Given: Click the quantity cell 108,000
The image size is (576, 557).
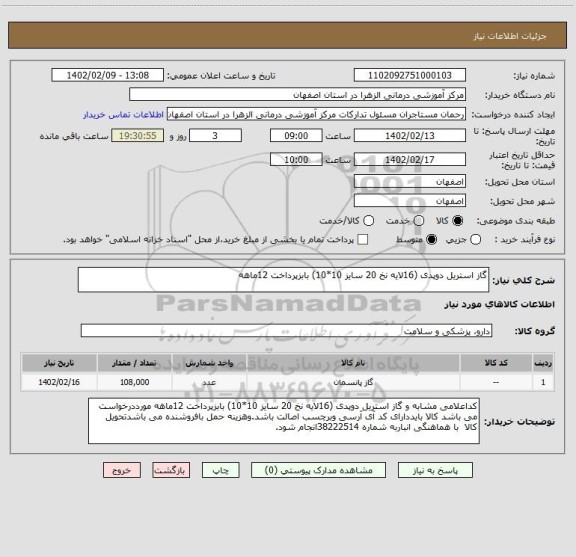Looking at the screenshot, I should pos(134,382).
